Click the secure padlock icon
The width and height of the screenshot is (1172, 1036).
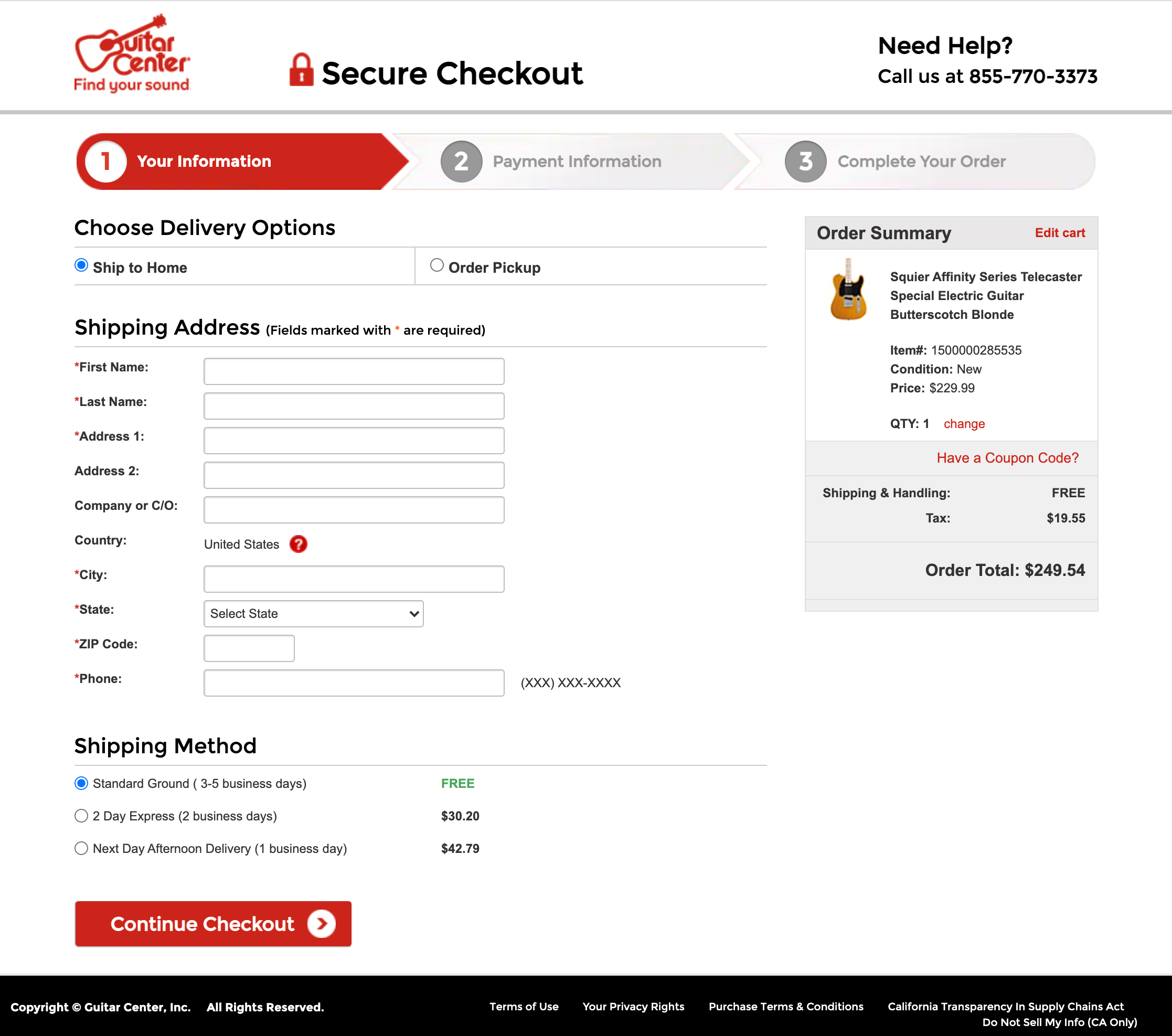pos(301,73)
